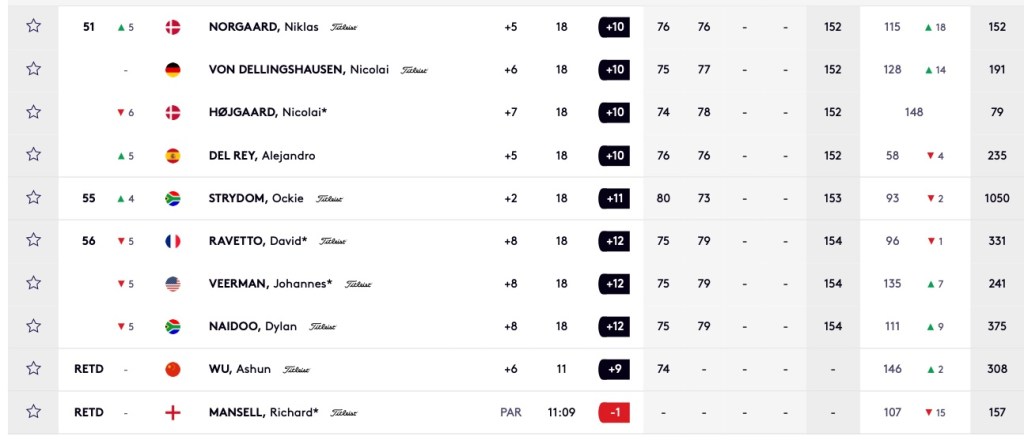Click Mansell's red -1 score badge

pos(614,411)
